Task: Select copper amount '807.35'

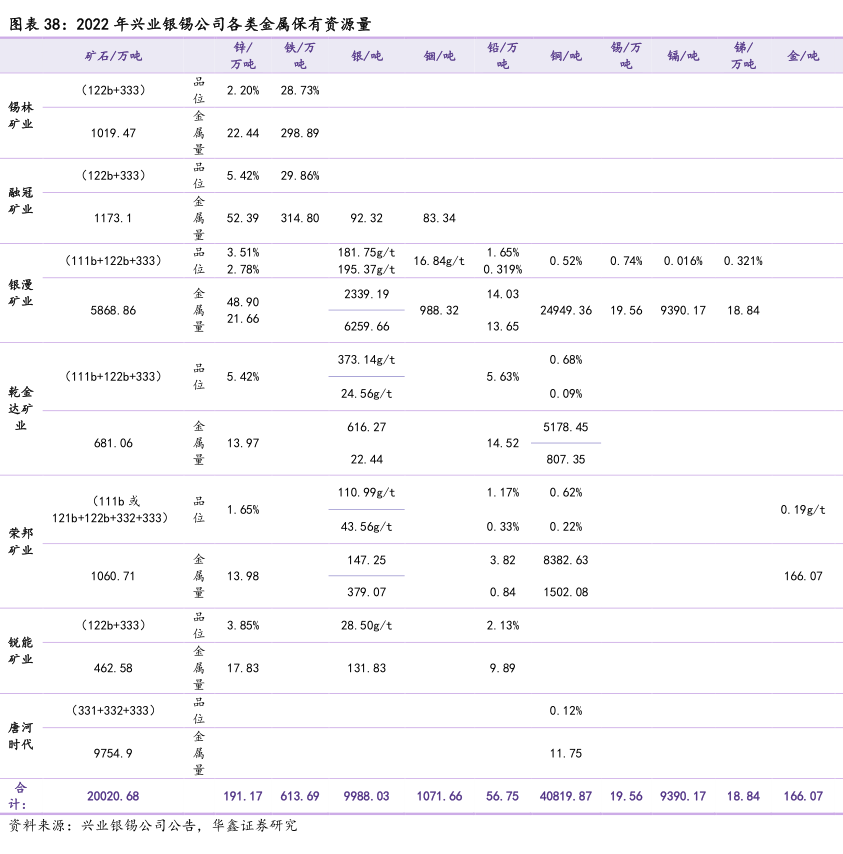Action: [566, 460]
